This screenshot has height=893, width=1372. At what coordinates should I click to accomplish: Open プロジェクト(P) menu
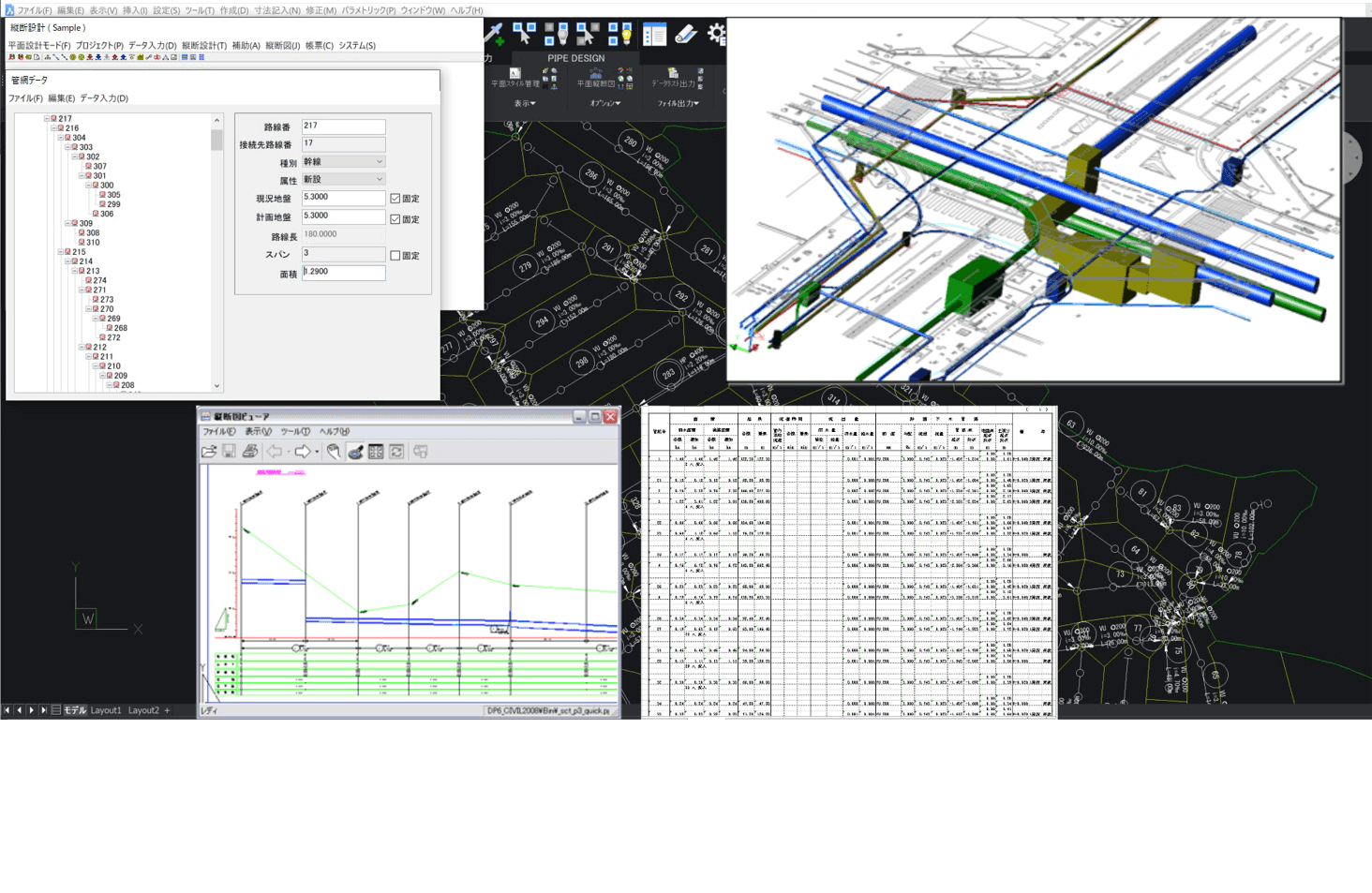point(99,45)
